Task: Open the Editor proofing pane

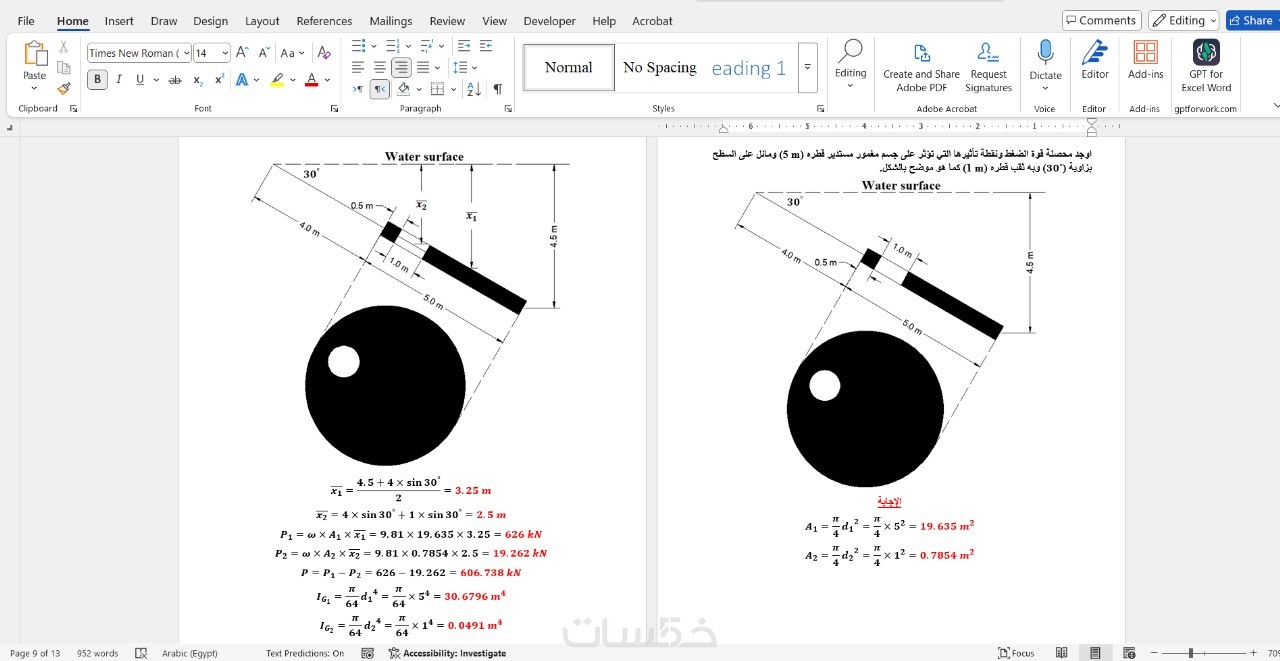Action: point(1095,60)
